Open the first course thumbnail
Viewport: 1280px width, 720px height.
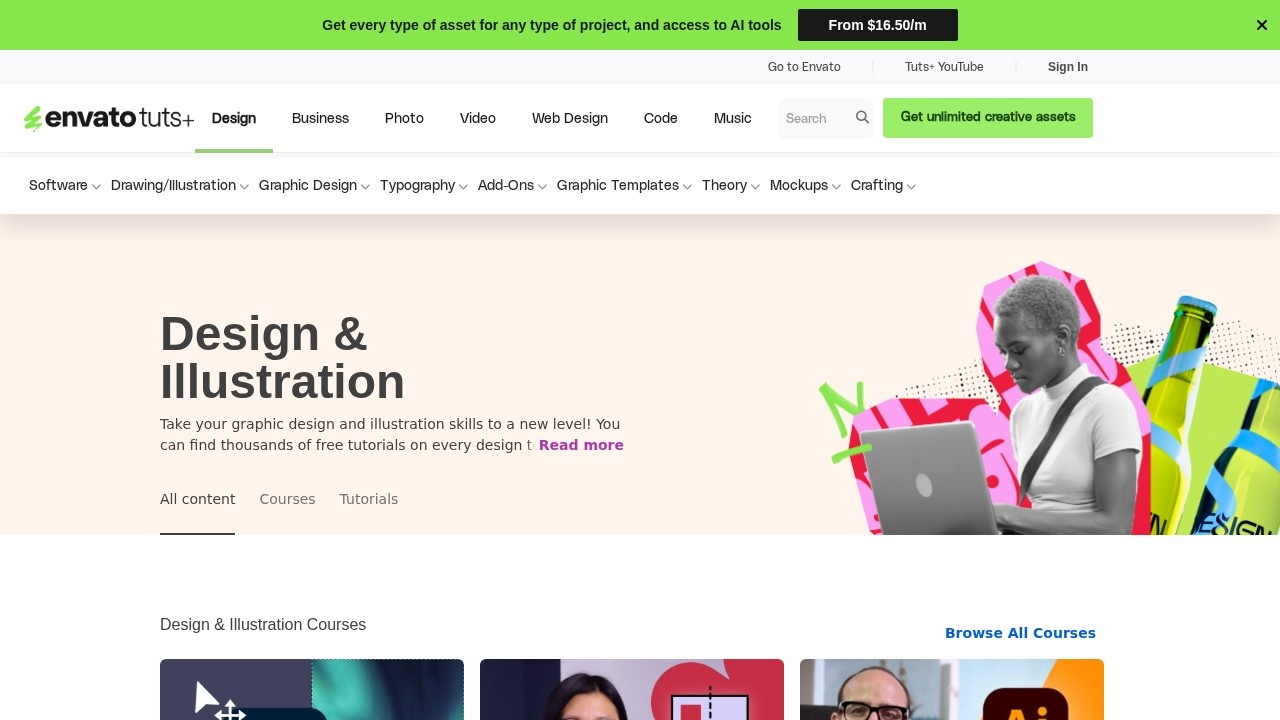pos(312,690)
